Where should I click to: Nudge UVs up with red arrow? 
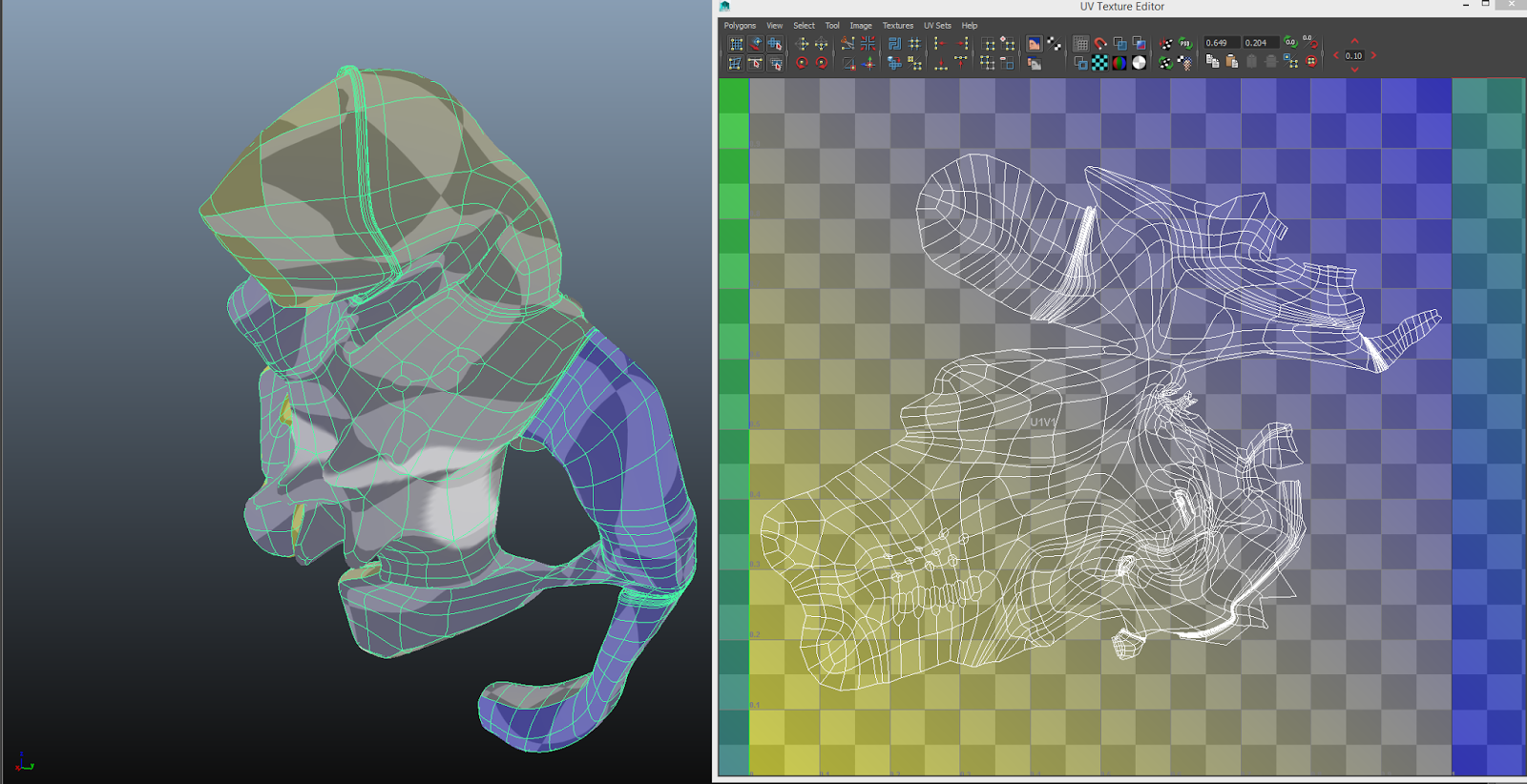(x=1354, y=41)
